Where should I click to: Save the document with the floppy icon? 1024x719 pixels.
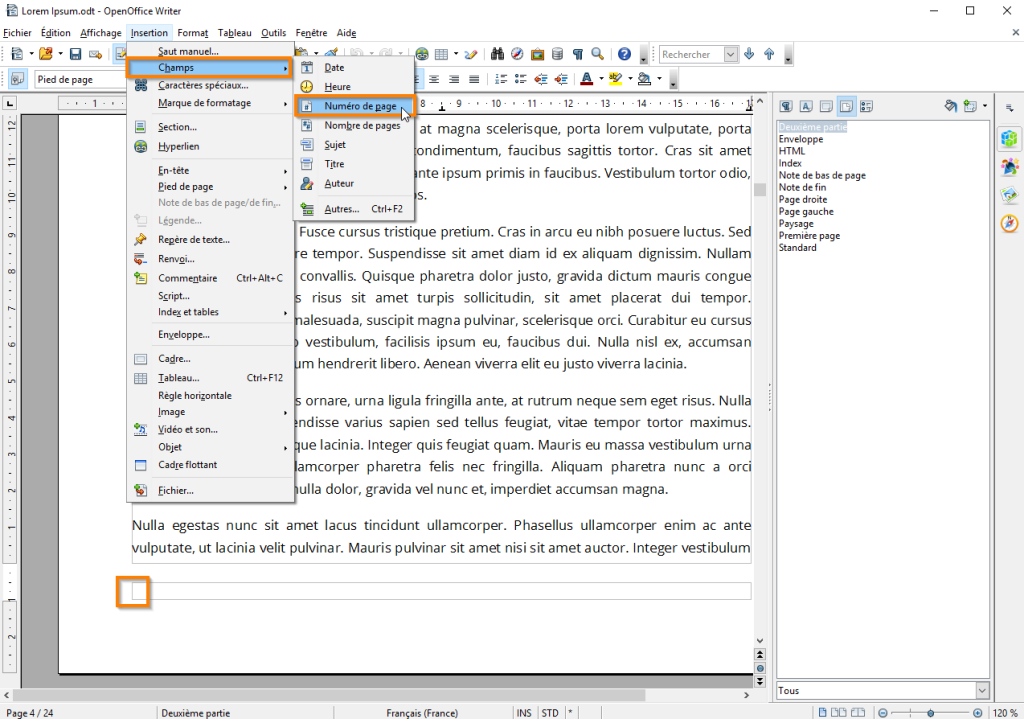pos(76,54)
